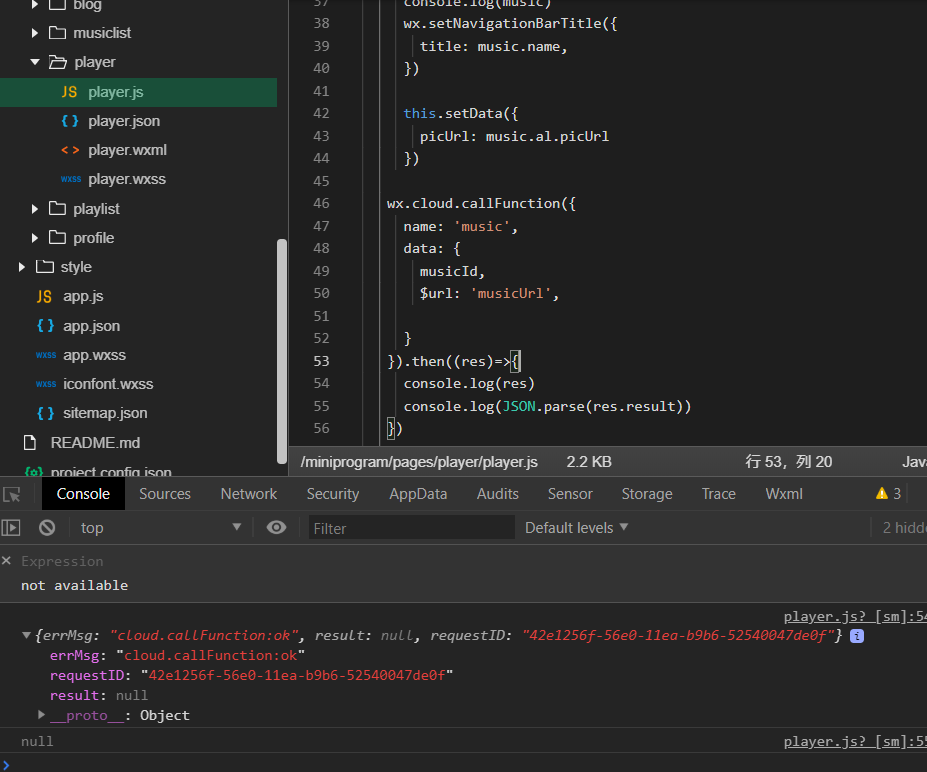The height and width of the screenshot is (772, 927).
Task: Click the blue info badge on logged object
Action: click(857, 636)
